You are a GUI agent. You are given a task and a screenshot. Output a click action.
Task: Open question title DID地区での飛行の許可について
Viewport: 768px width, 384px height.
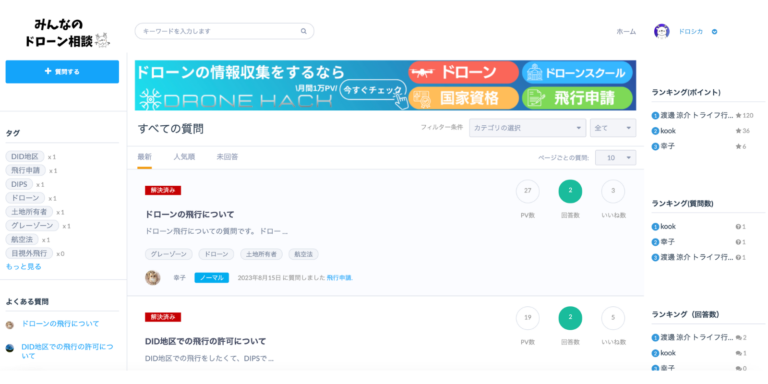click(206, 341)
